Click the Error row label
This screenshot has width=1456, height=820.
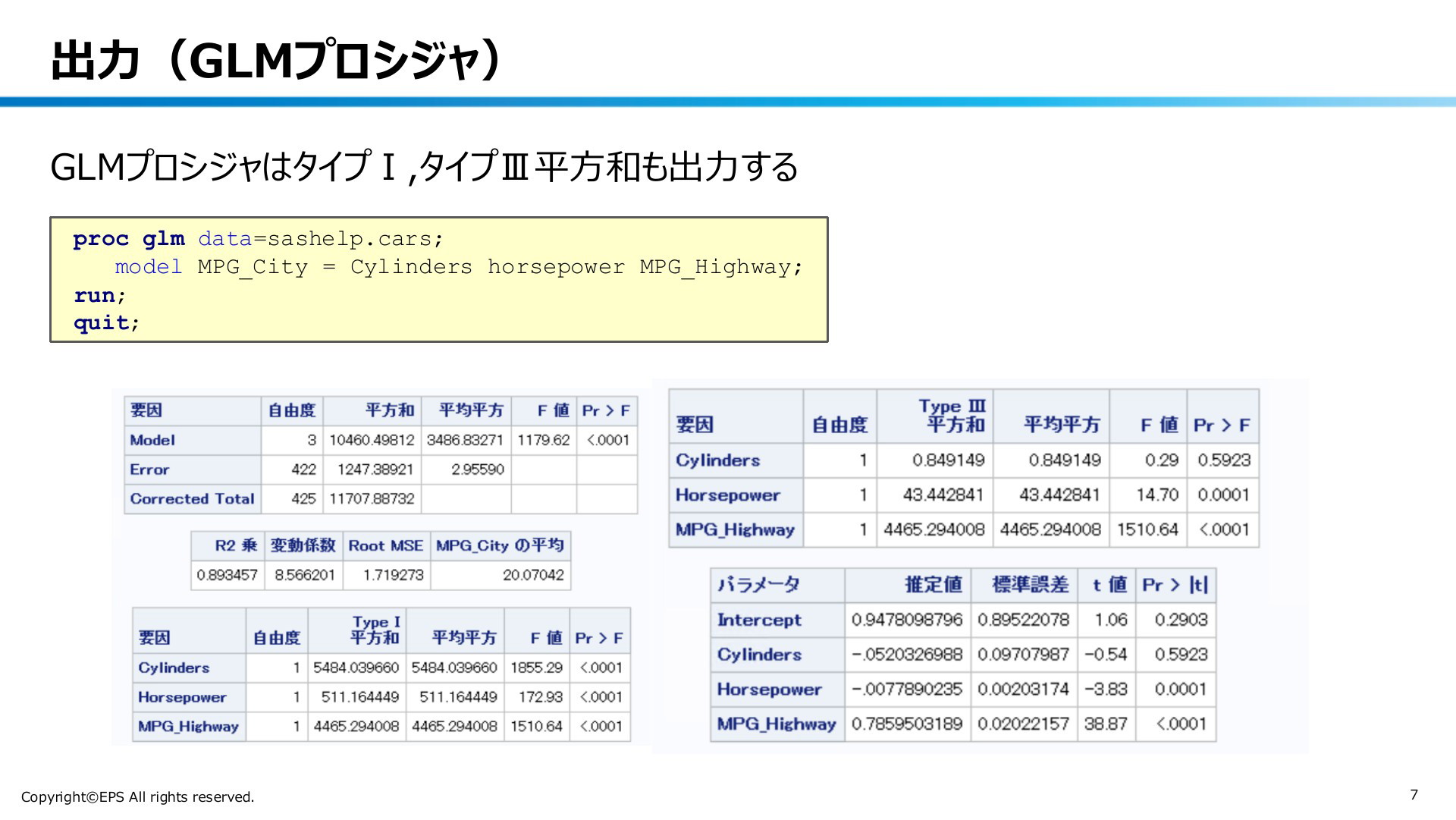point(149,470)
